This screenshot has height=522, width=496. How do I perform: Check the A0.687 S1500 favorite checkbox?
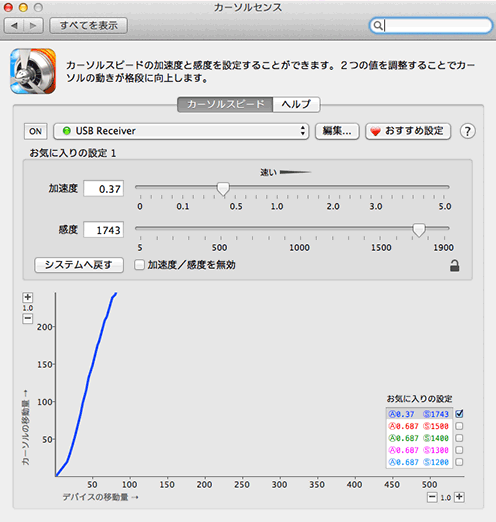pos(459,426)
